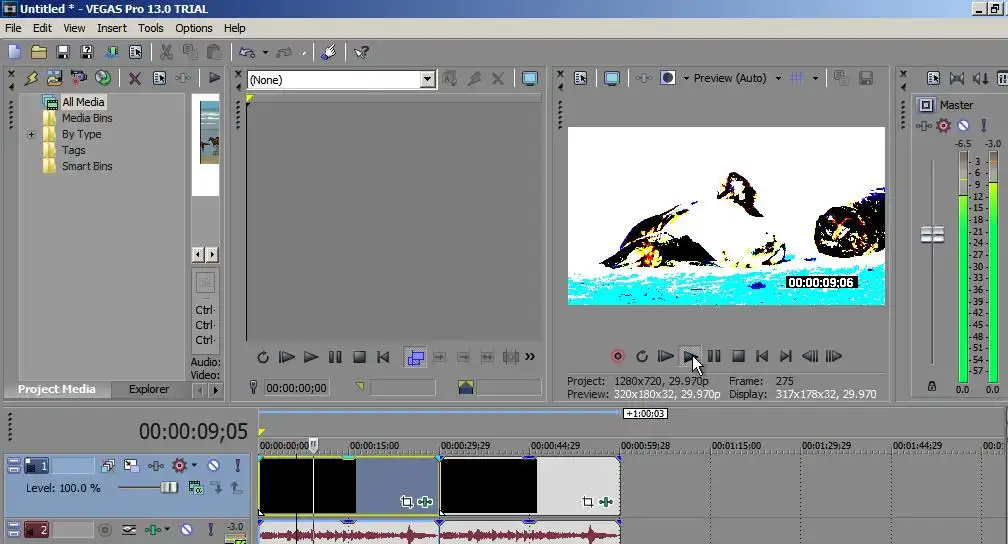
Task: Expand the By Type tree node
Action: (x=31, y=134)
